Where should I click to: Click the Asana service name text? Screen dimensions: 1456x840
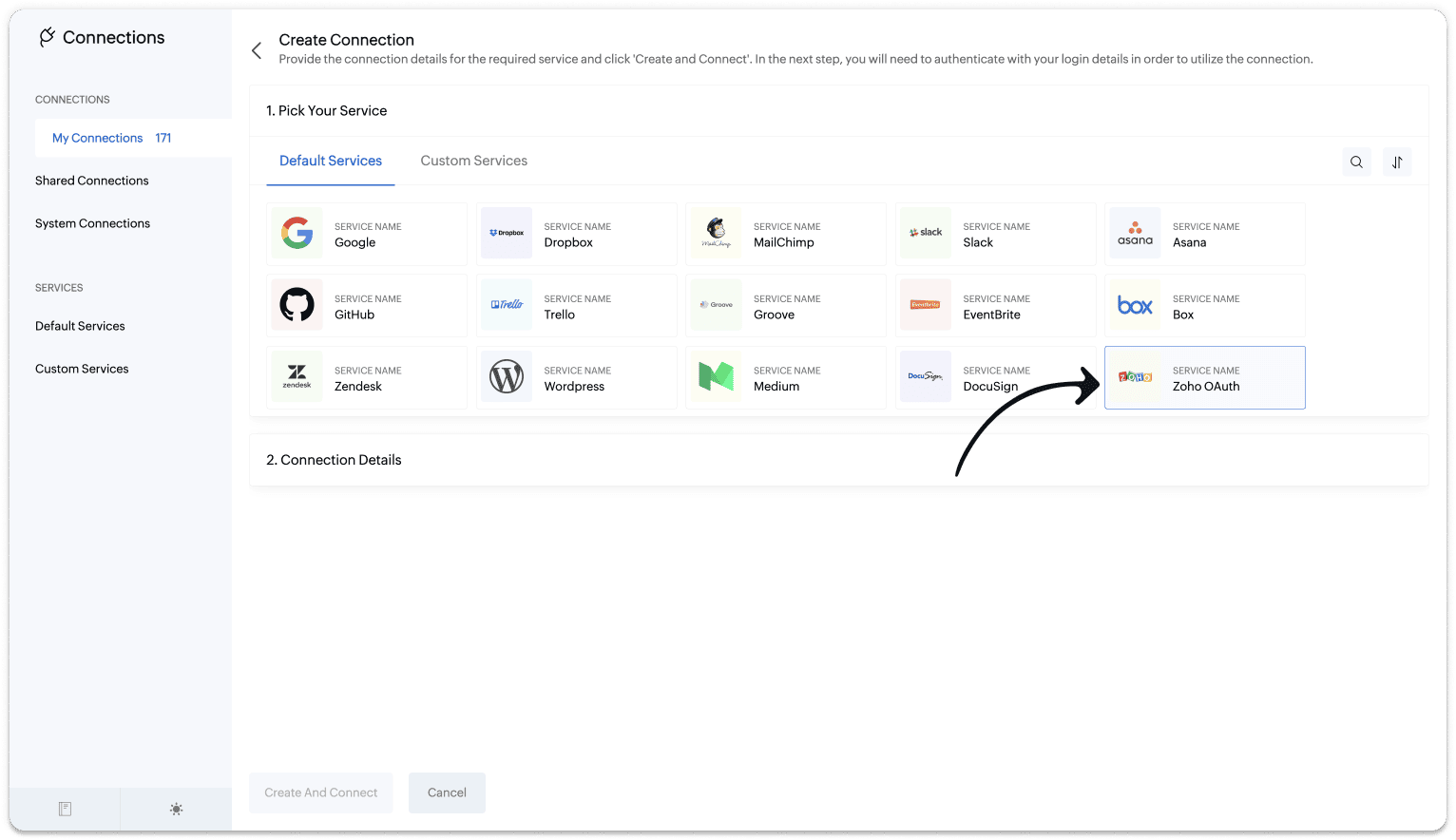pos(1189,243)
